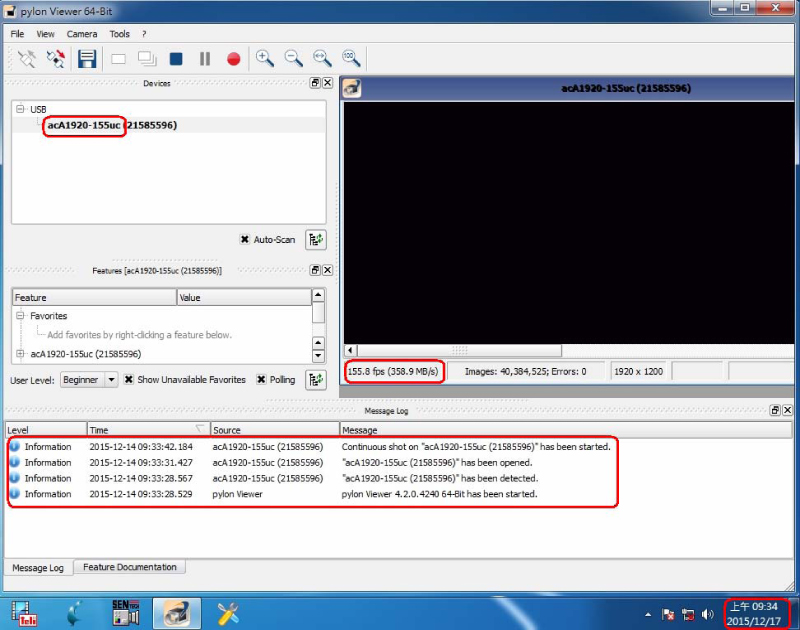Click the close camera connection icon

(x=56, y=59)
